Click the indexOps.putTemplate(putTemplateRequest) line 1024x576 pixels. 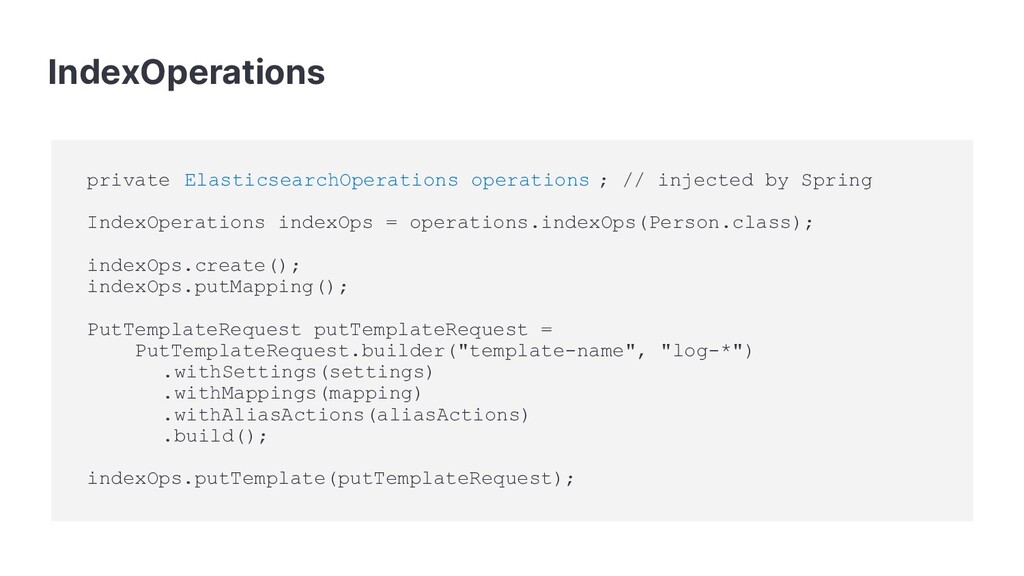point(330,478)
